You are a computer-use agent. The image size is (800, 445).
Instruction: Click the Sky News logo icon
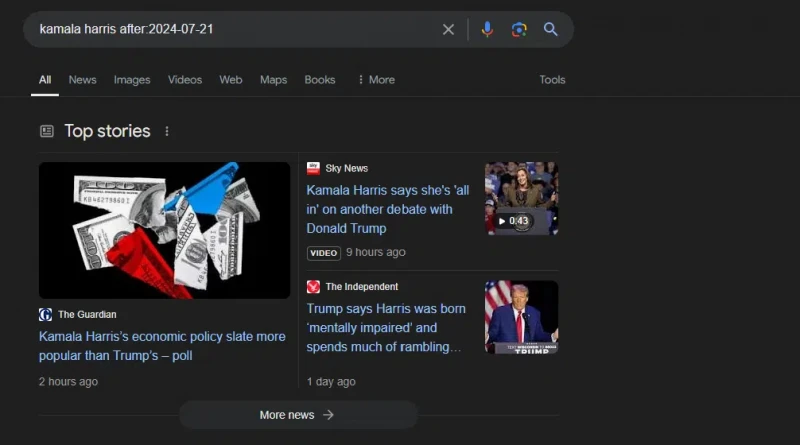(313, 168)
